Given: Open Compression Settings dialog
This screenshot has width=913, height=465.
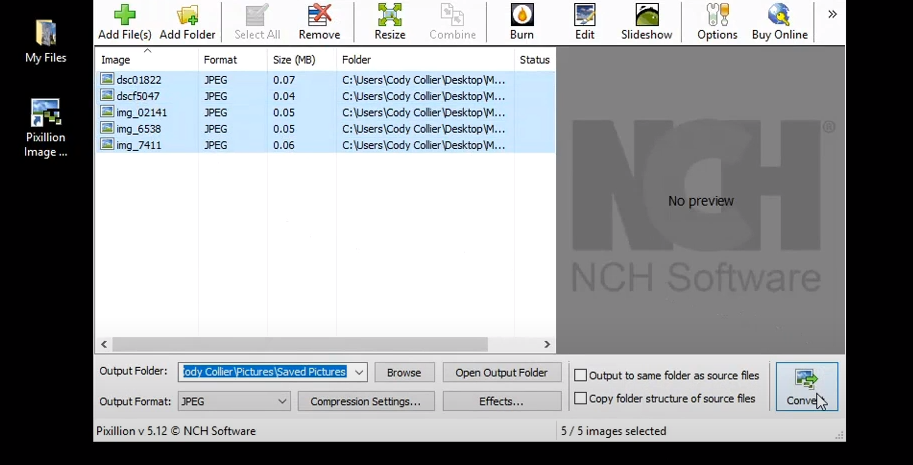Looking at the screenshot, I should (366, 401).
